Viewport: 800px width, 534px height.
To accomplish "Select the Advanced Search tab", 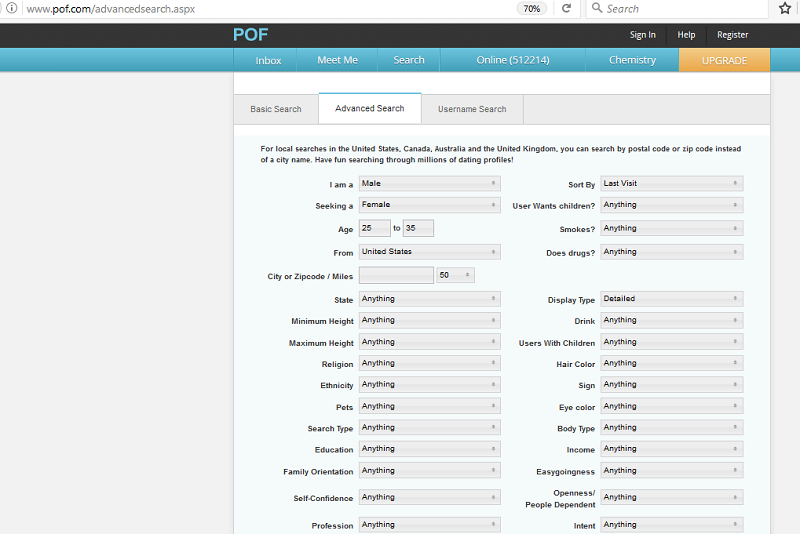I will (370, 108).
